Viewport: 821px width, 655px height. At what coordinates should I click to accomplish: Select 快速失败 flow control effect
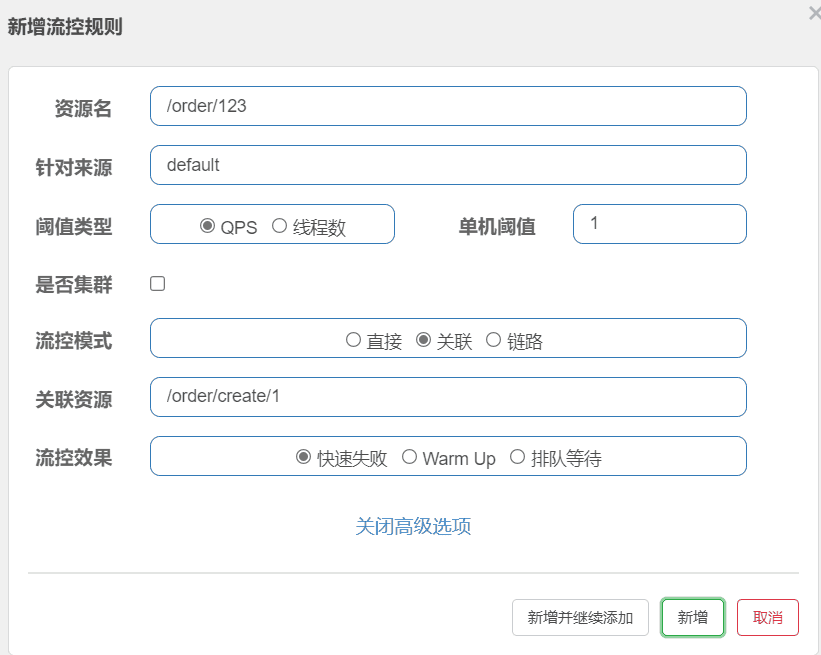[304, 457]
